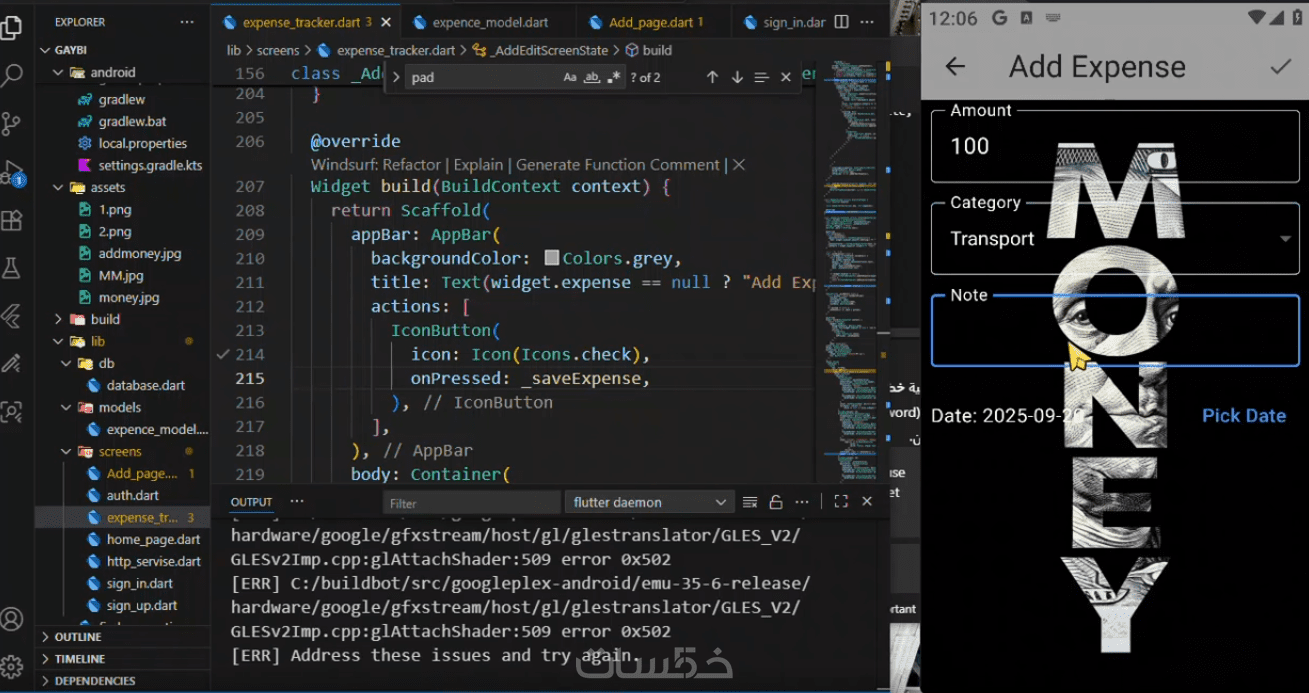This screenshot has width=1309, height=693.
Task: Go back from Add Expense screen
Action: (x=955, y=67)
